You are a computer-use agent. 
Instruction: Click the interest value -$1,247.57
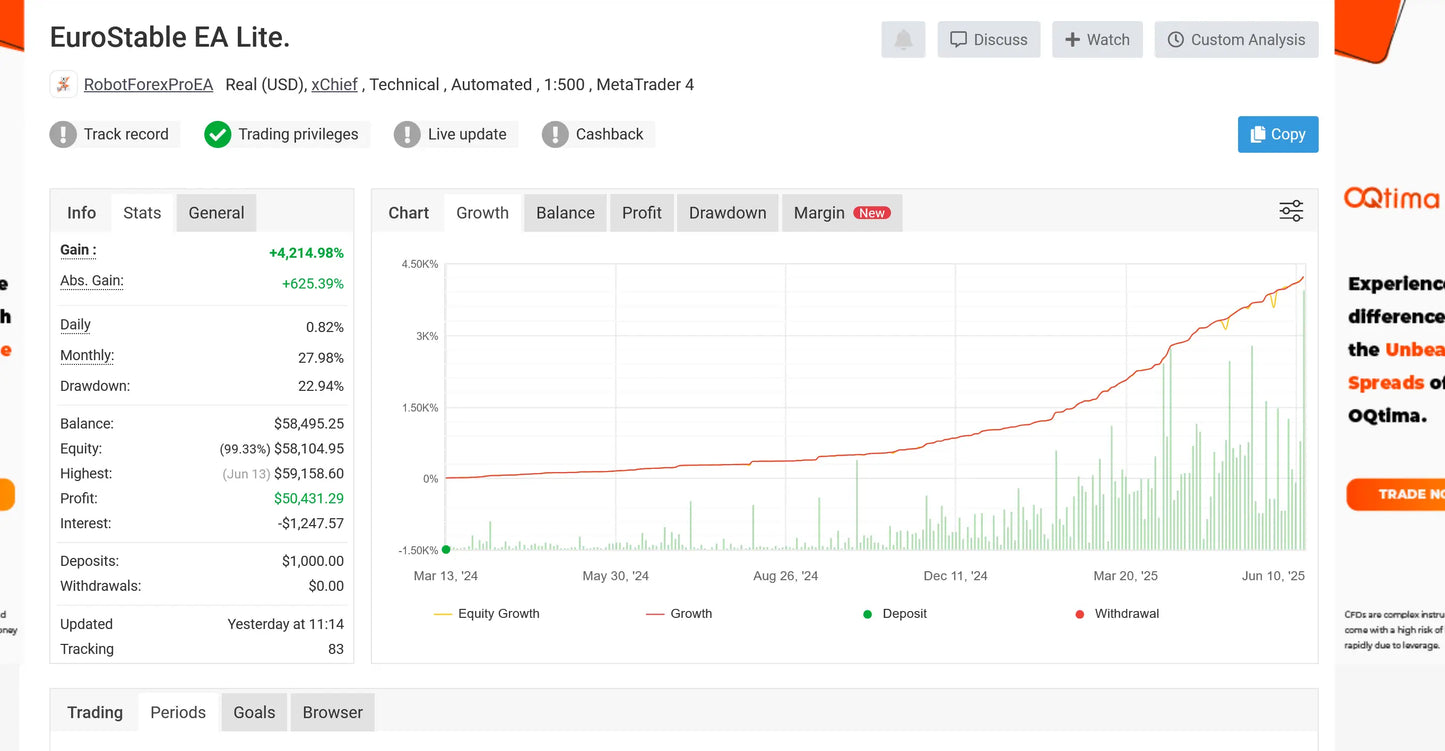coord(310,524)
